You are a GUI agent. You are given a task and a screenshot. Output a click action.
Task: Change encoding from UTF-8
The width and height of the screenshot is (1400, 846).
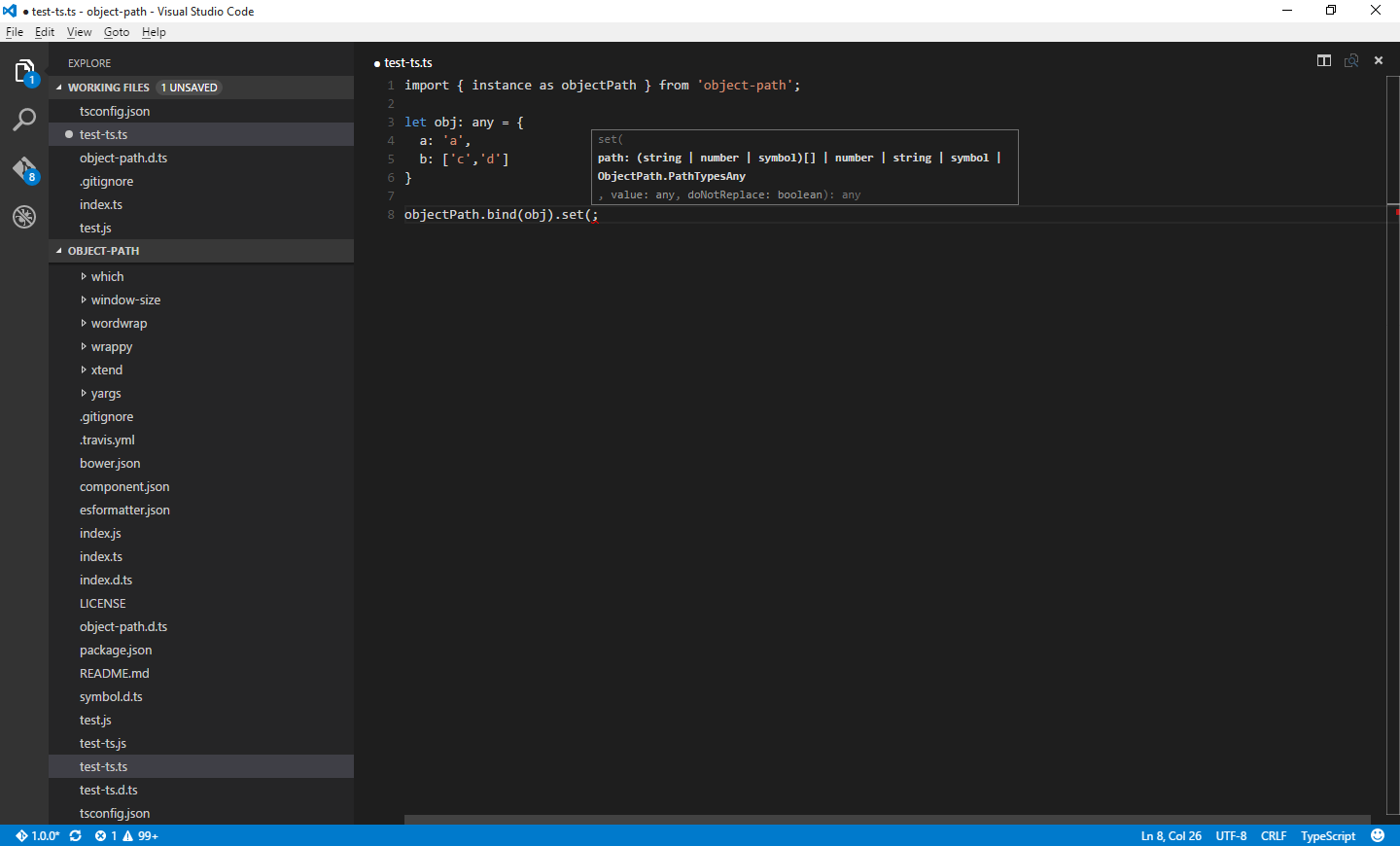[1231, 835]
